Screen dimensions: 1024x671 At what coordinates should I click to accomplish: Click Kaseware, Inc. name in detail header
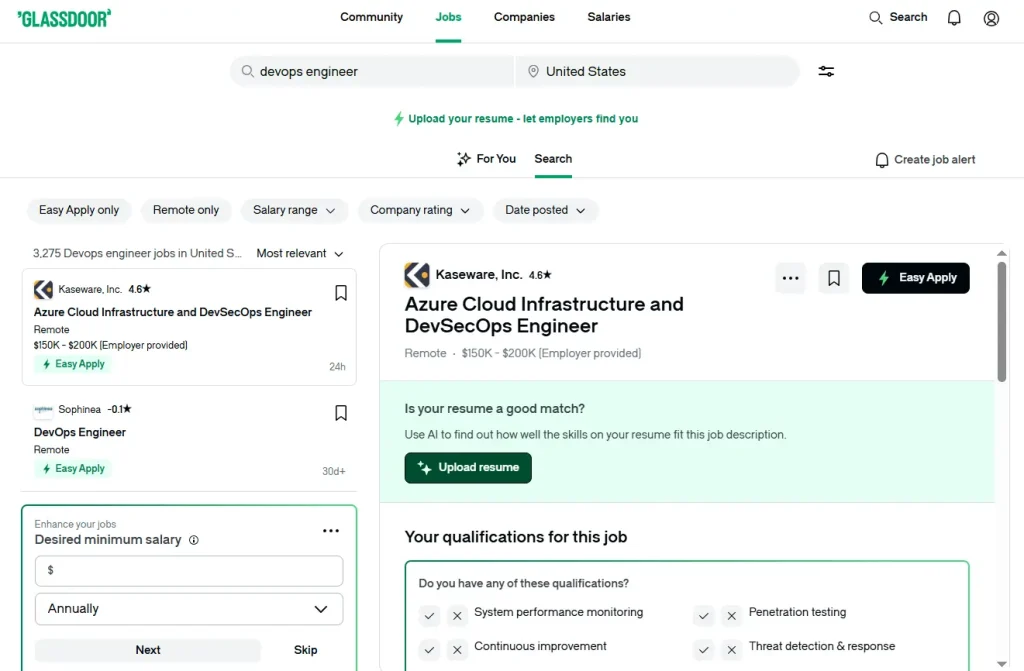[x=479, y=275]
